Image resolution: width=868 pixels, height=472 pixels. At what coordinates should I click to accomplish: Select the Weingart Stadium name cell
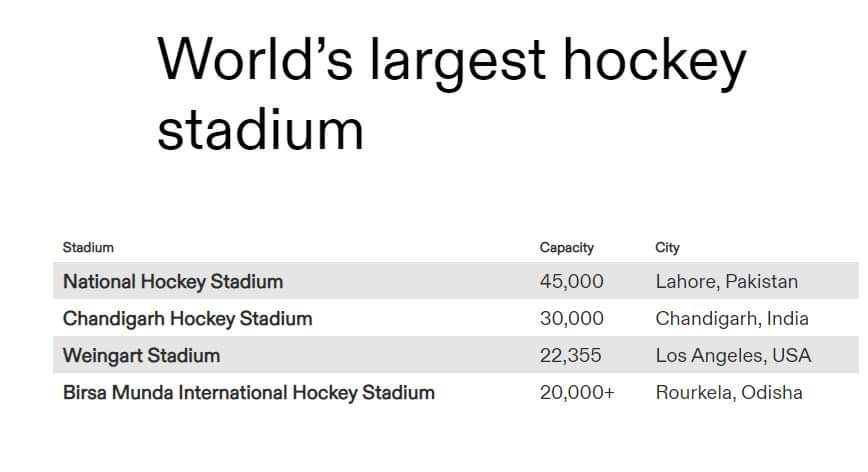click(141, 355)
